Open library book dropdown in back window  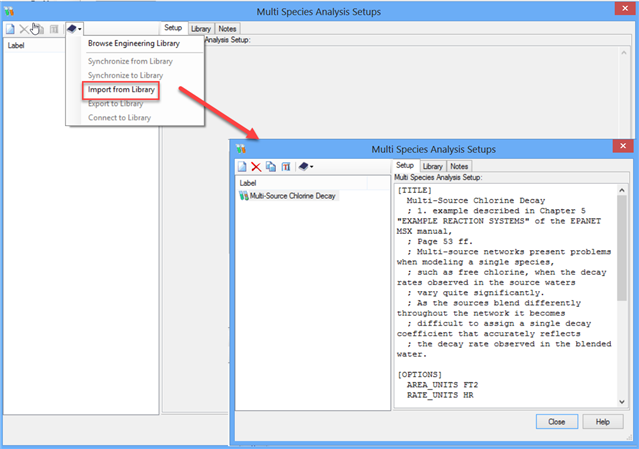[x=74, y=29]
